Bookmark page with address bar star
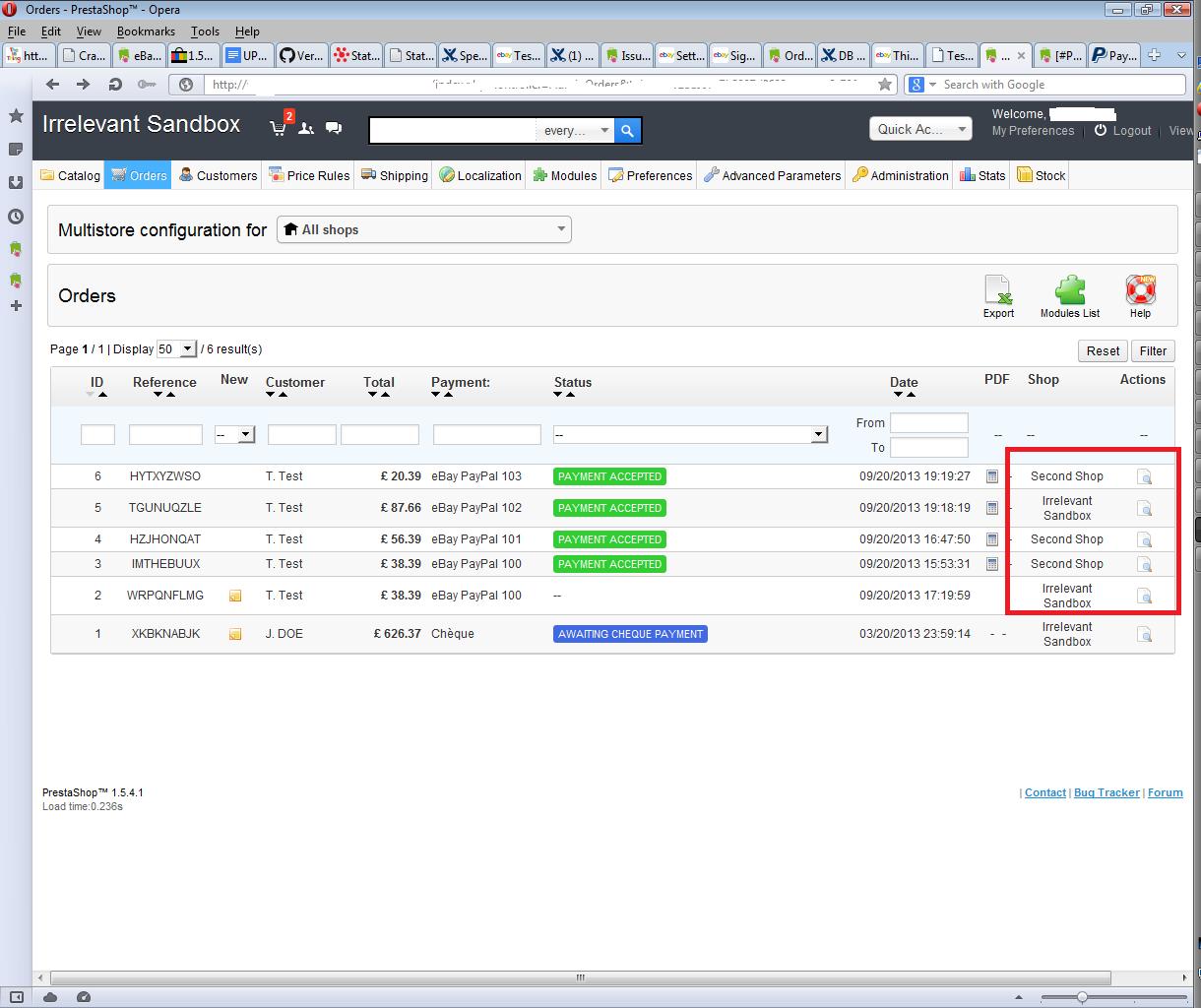The image size is (1201, 1008). pyautogui.click(x=885, y=85)
